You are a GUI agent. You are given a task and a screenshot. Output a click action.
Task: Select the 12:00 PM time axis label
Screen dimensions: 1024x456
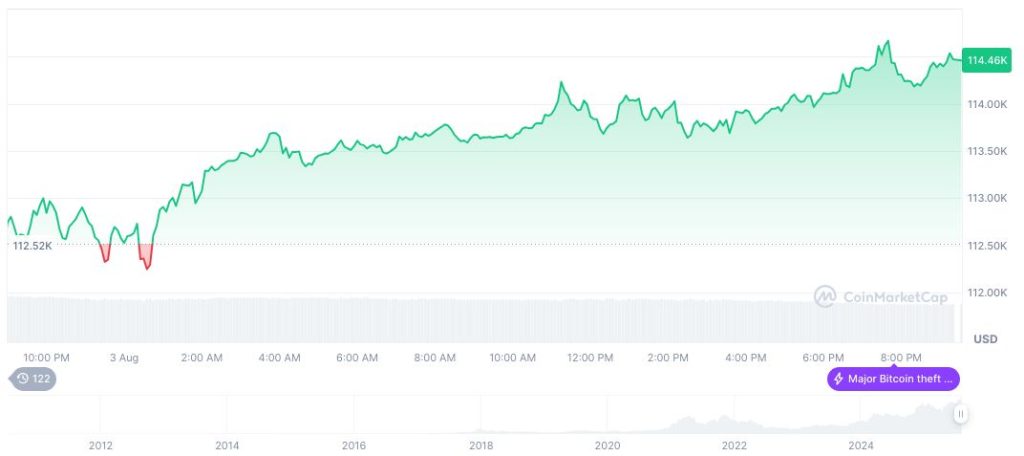click(590, 357)
